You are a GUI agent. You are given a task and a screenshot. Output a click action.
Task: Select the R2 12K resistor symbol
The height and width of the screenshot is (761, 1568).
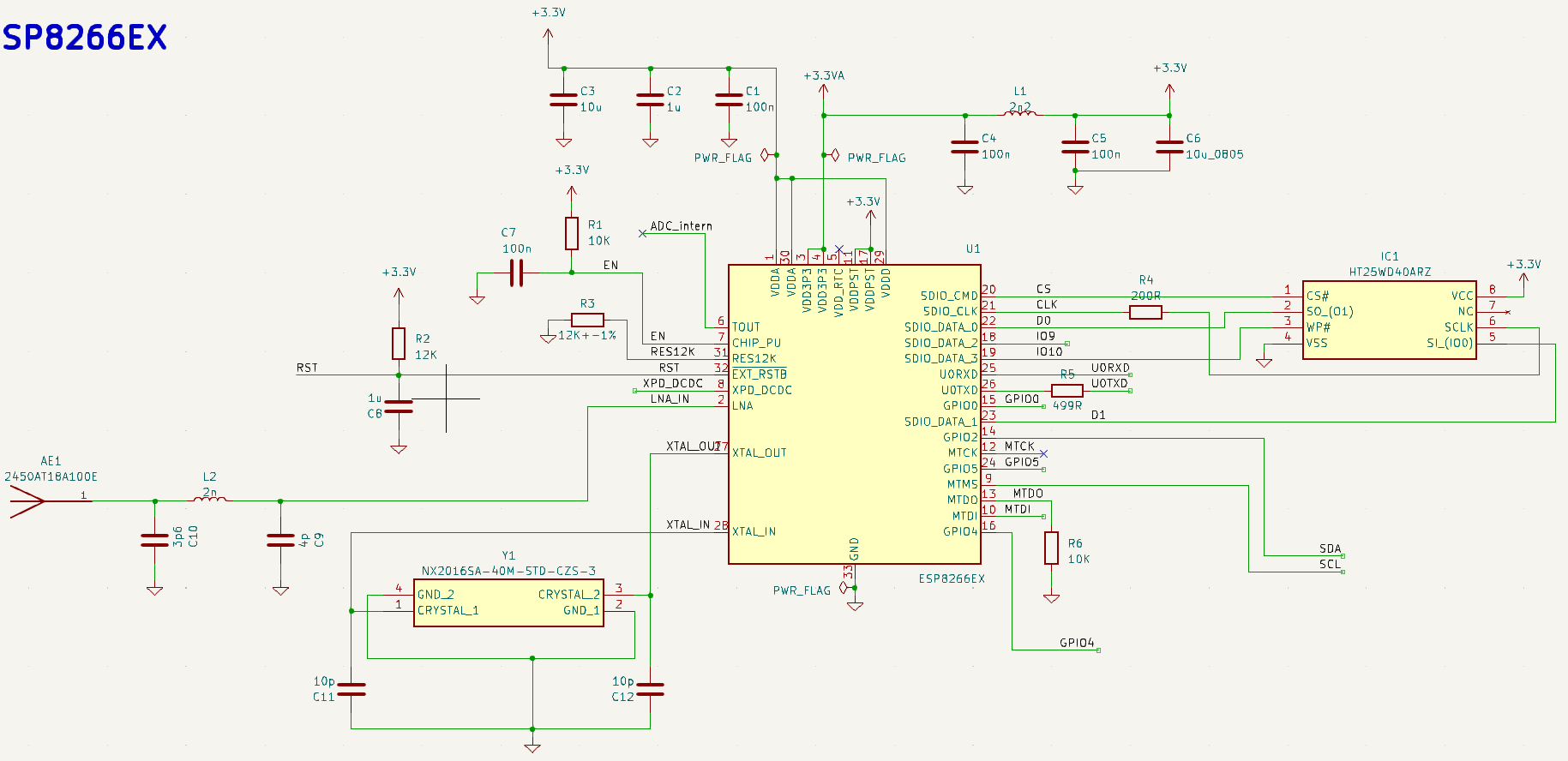[x=399, y=344]
